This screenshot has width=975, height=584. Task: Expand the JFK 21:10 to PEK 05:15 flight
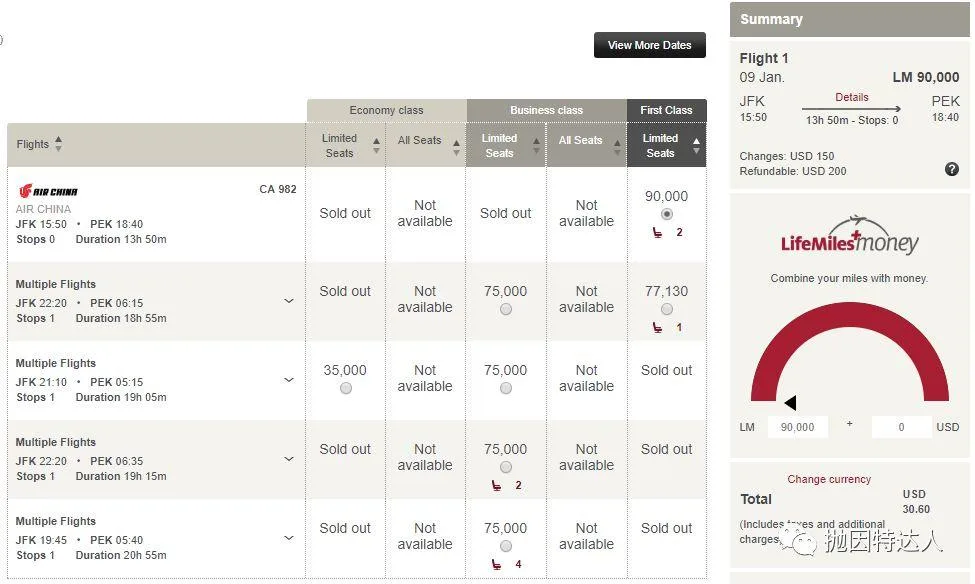pos(289,380)
